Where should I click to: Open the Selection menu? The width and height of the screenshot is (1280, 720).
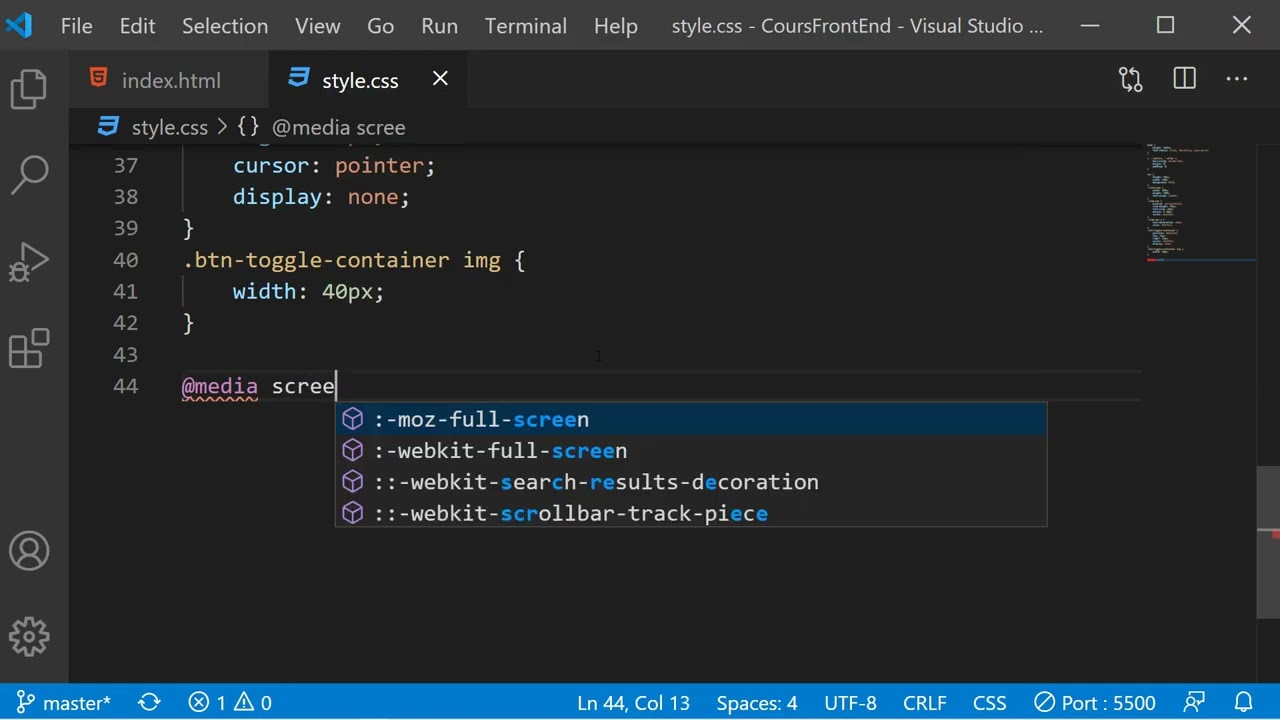[225, 26]
